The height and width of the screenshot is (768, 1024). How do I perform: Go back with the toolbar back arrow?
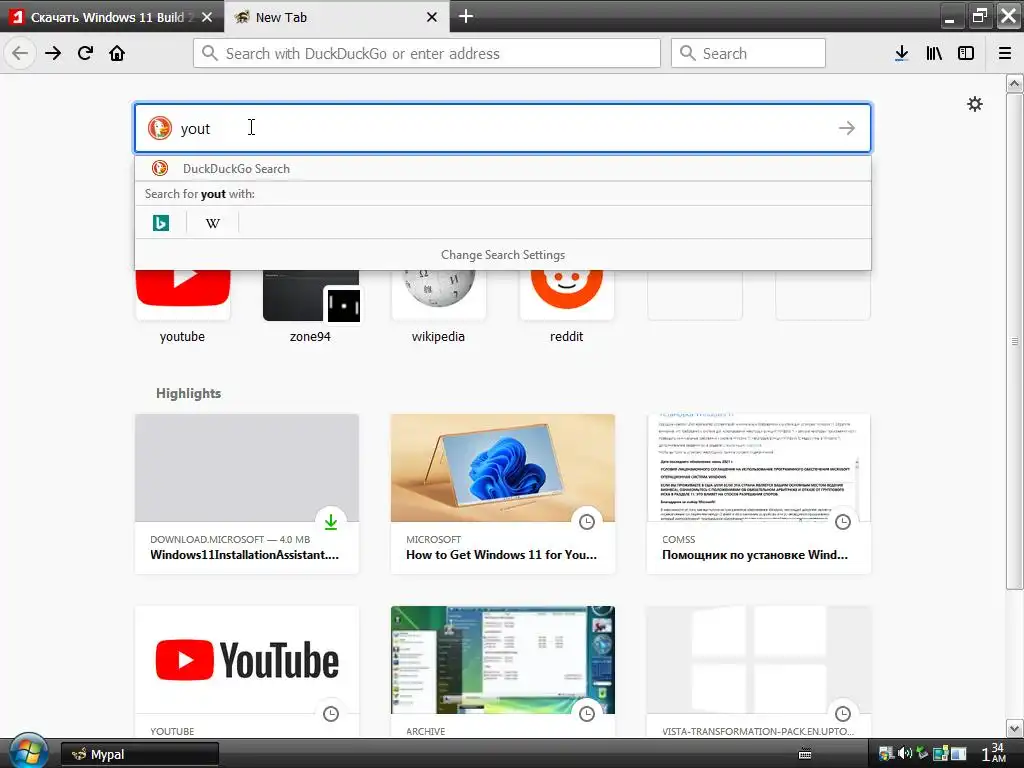(20, 53)
